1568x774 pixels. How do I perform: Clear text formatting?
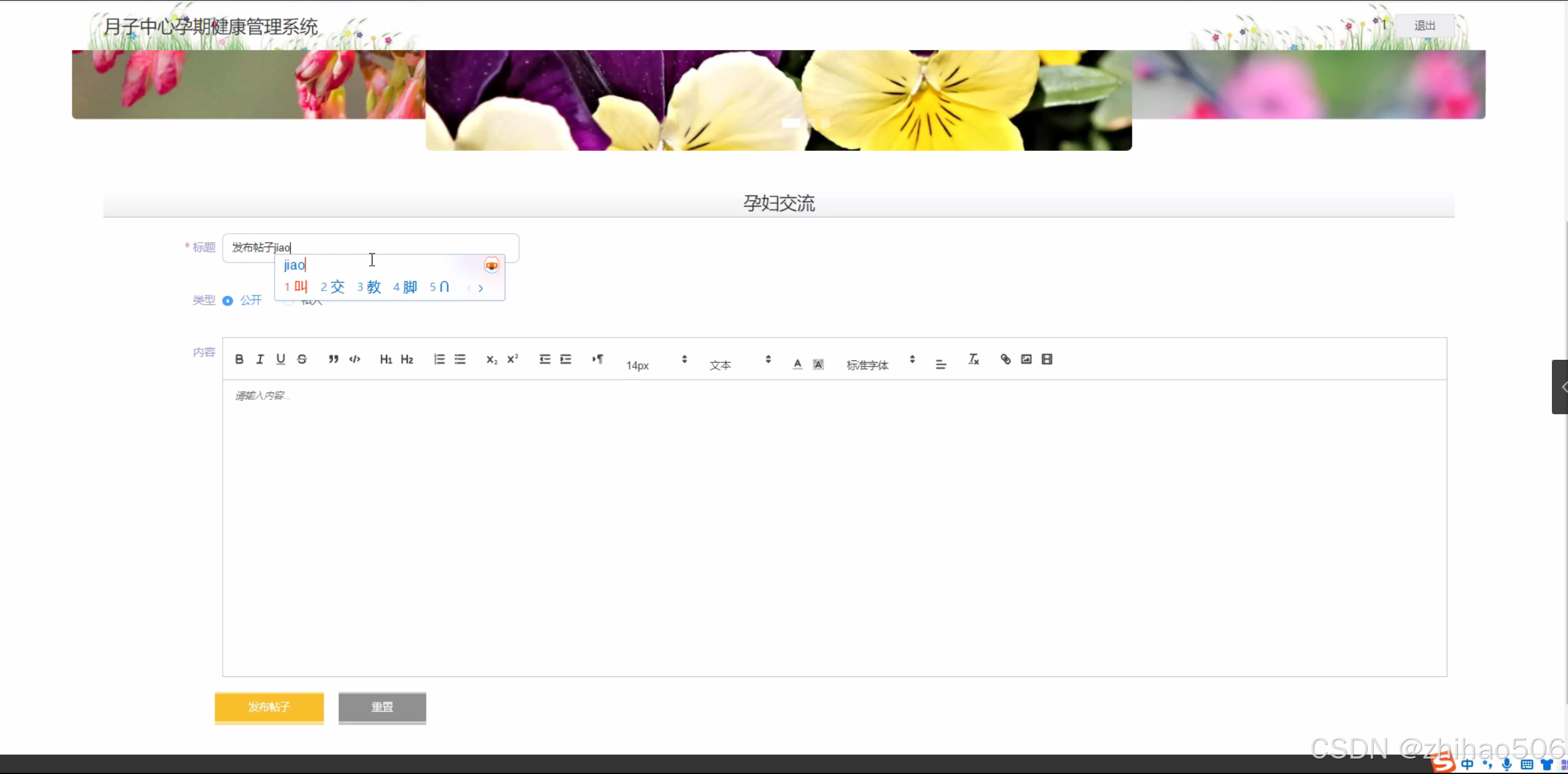coord(974,359)
